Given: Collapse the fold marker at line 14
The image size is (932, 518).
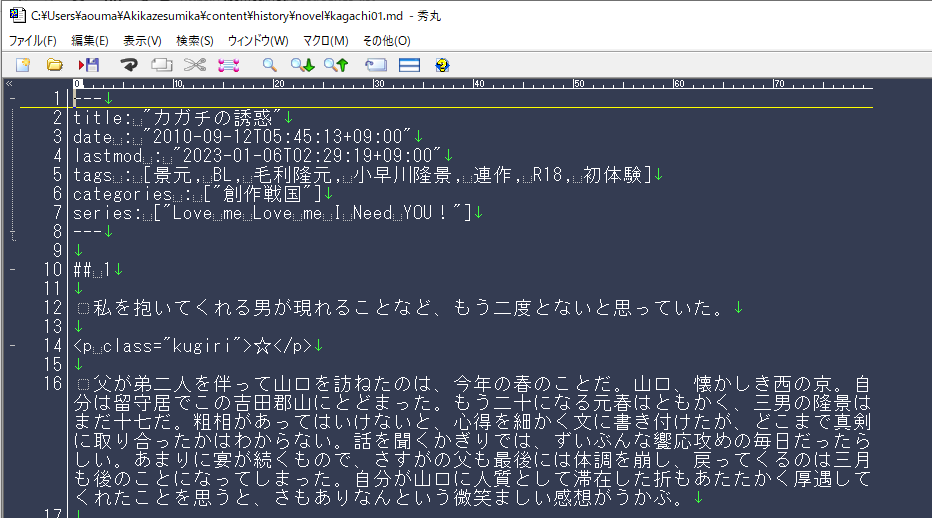Looking at the screenshot, I should 11,346.
